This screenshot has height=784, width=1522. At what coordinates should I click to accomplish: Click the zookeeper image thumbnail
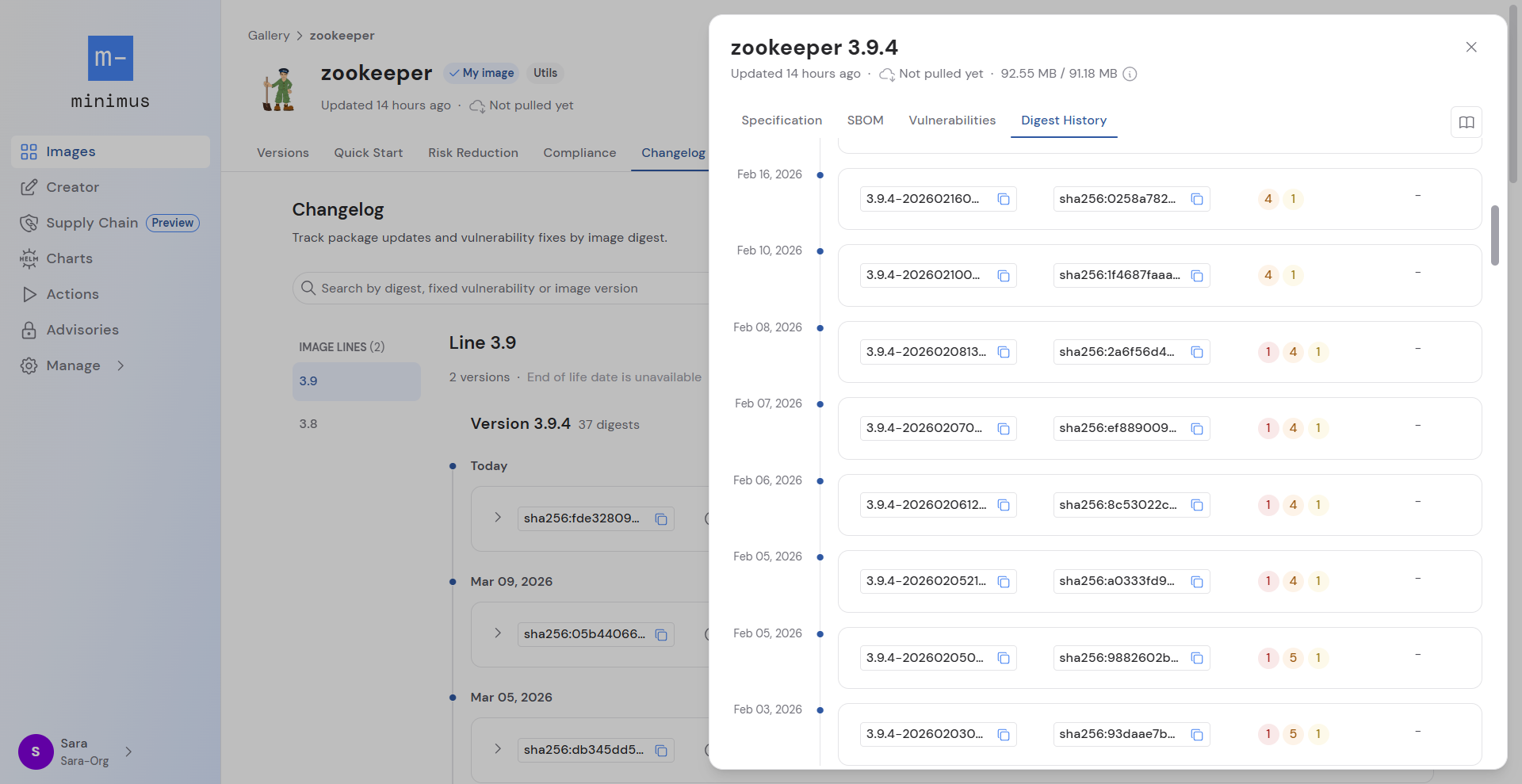coord(279,89)
